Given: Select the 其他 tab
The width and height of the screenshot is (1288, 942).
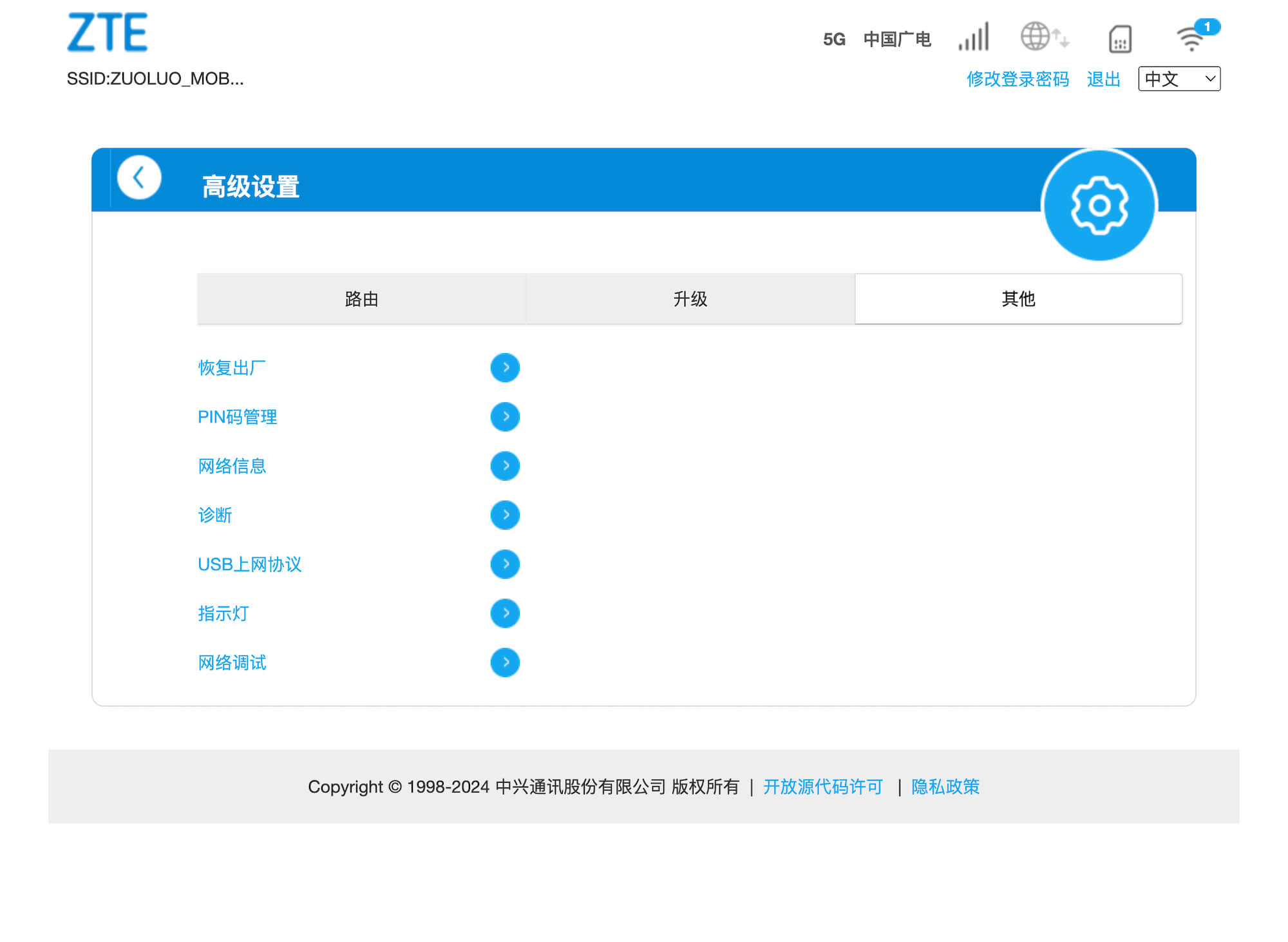Looking at the screenshot, I should pos(1018,299).
